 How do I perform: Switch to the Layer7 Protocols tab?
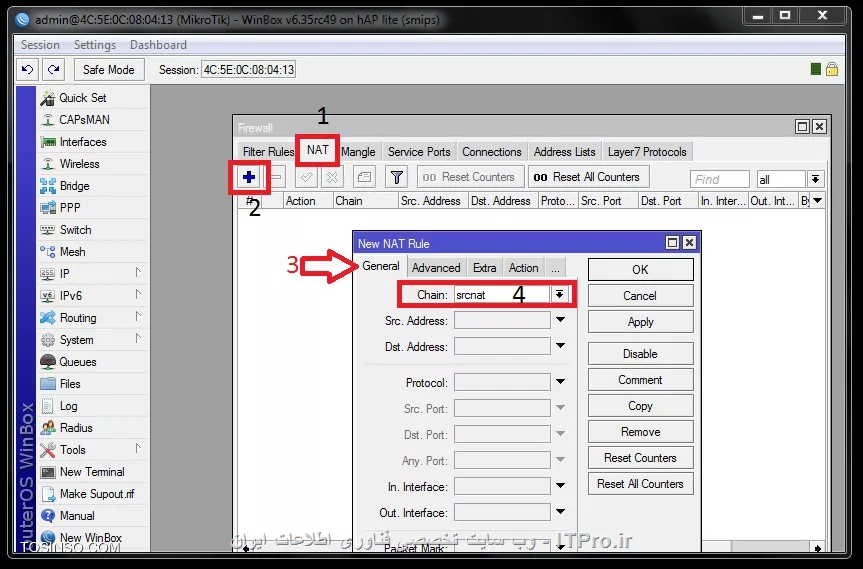(647, 152)
